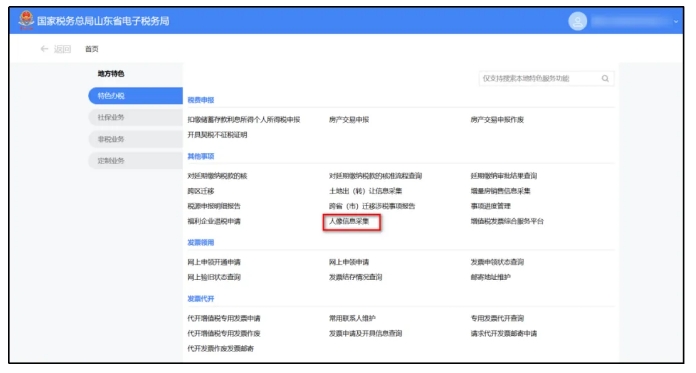Open 代开增值税专用发票作废

pyautogui.click(x=224, y=333)
